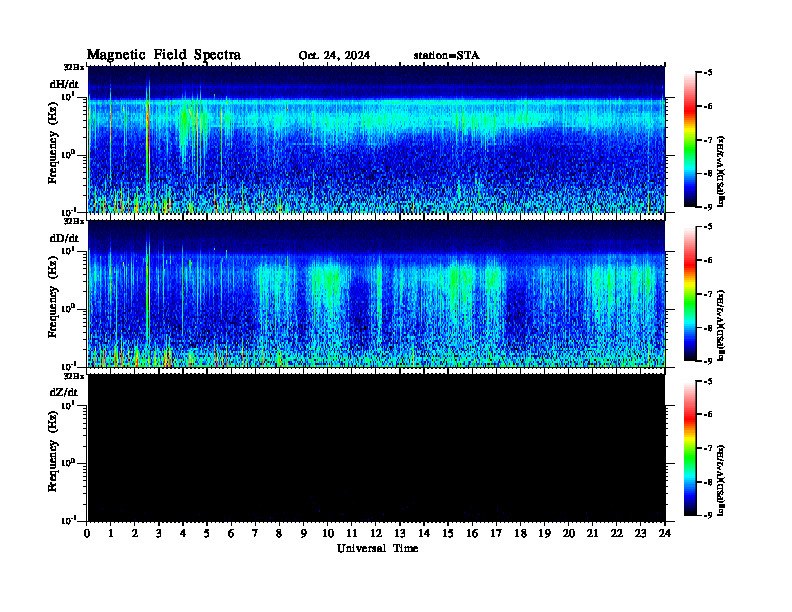Image resolution: width=792 pixels, height=612 pixels.
Task: Click hour "22" on the time axis
Action: pyautogui.click(x=617, y=534)
